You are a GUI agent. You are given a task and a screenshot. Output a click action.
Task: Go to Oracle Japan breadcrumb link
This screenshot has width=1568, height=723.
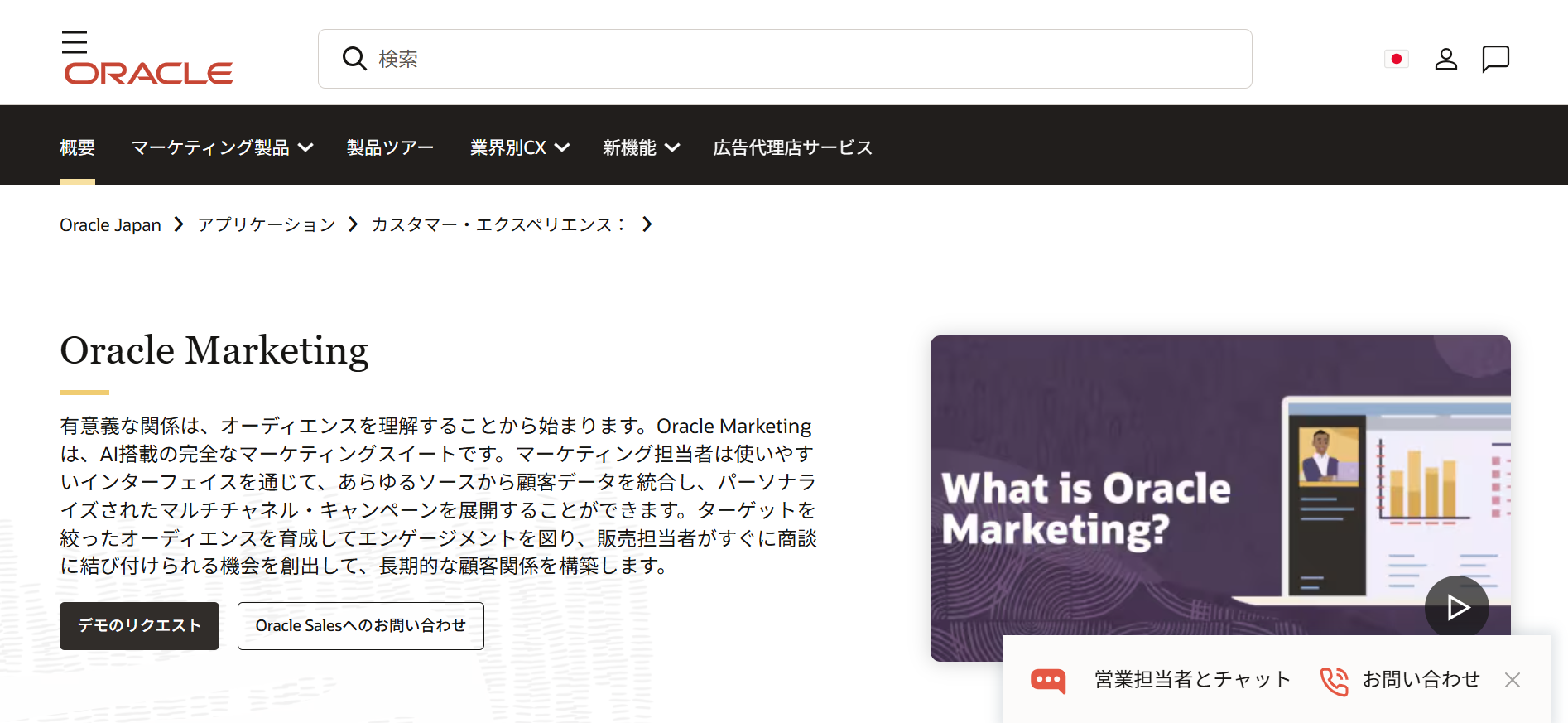tap(110, 225)
